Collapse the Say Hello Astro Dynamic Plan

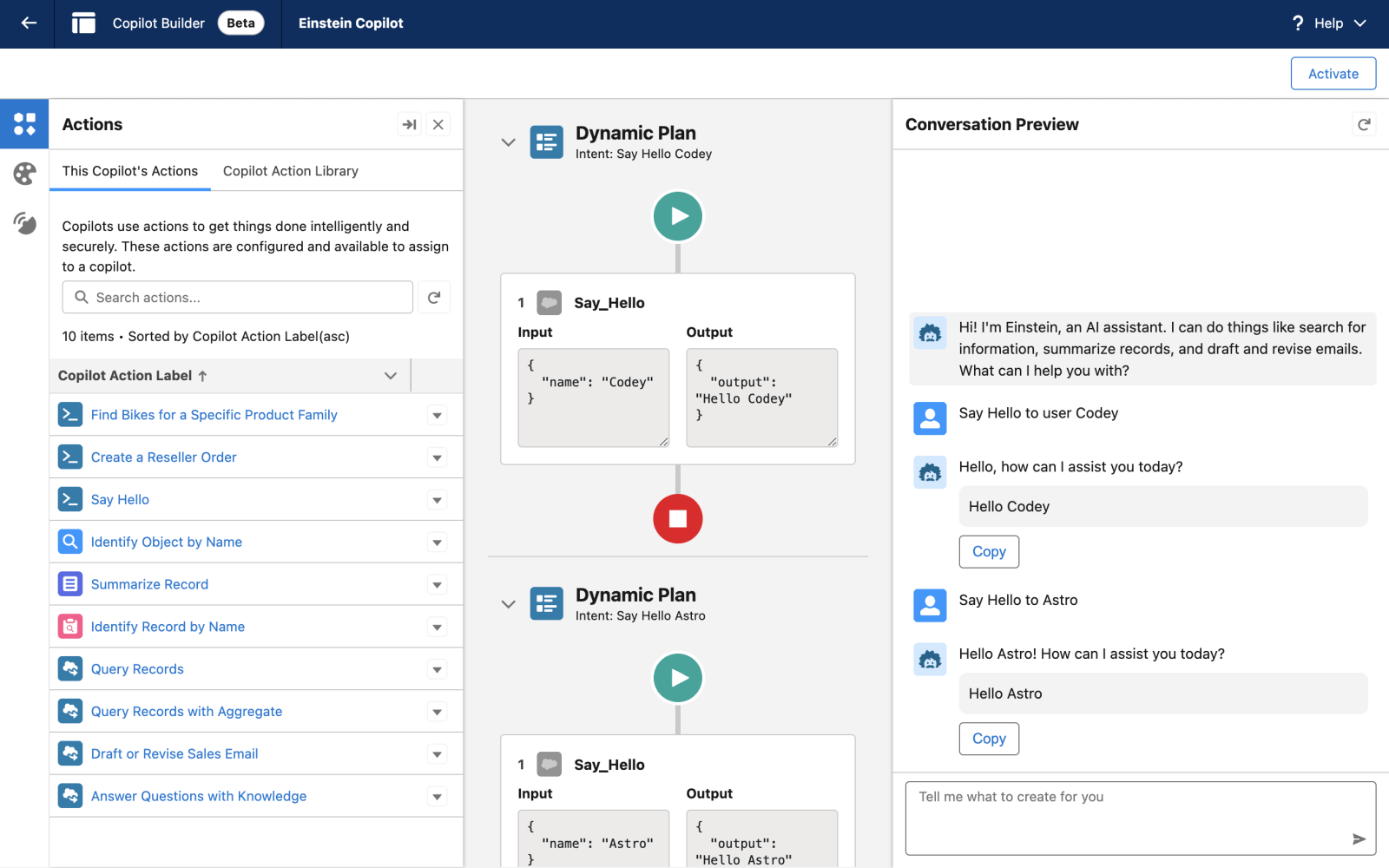tap(509, 604)
